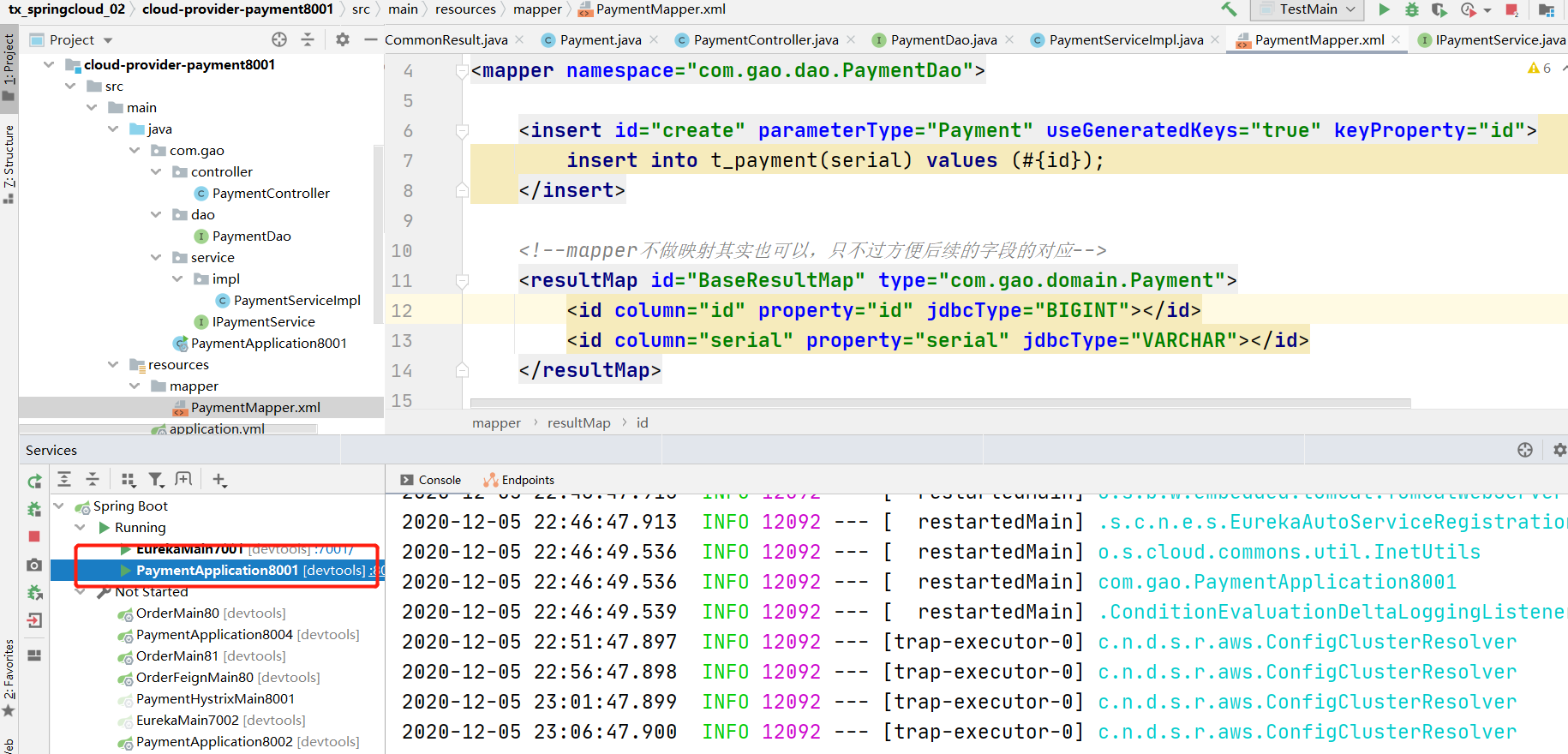Click the Build project hammer icon

point(1229,9)
